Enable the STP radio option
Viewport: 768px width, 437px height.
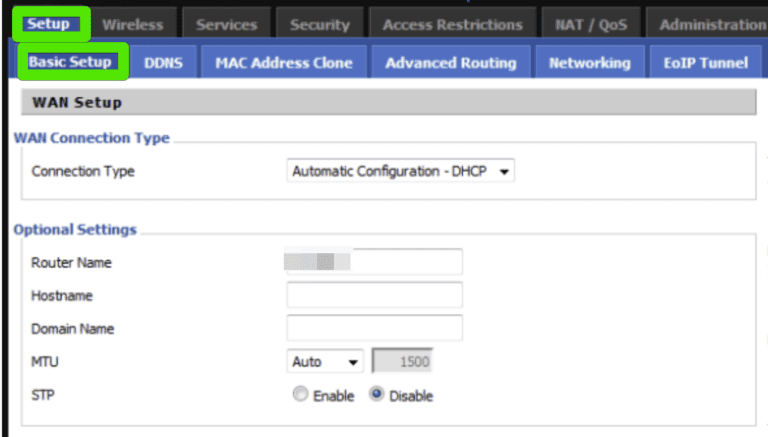point(301,395)
